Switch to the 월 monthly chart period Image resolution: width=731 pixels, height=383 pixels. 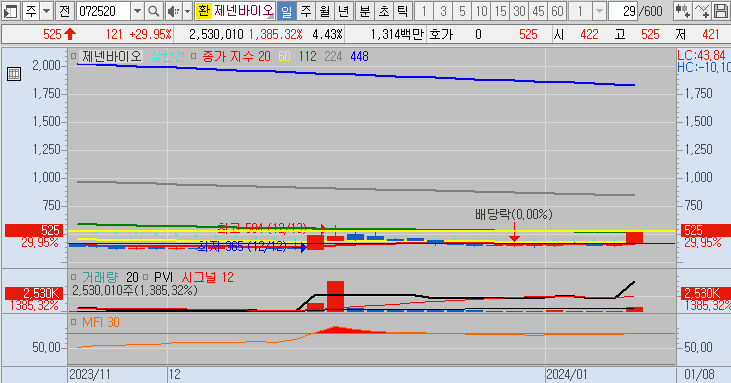324,11
